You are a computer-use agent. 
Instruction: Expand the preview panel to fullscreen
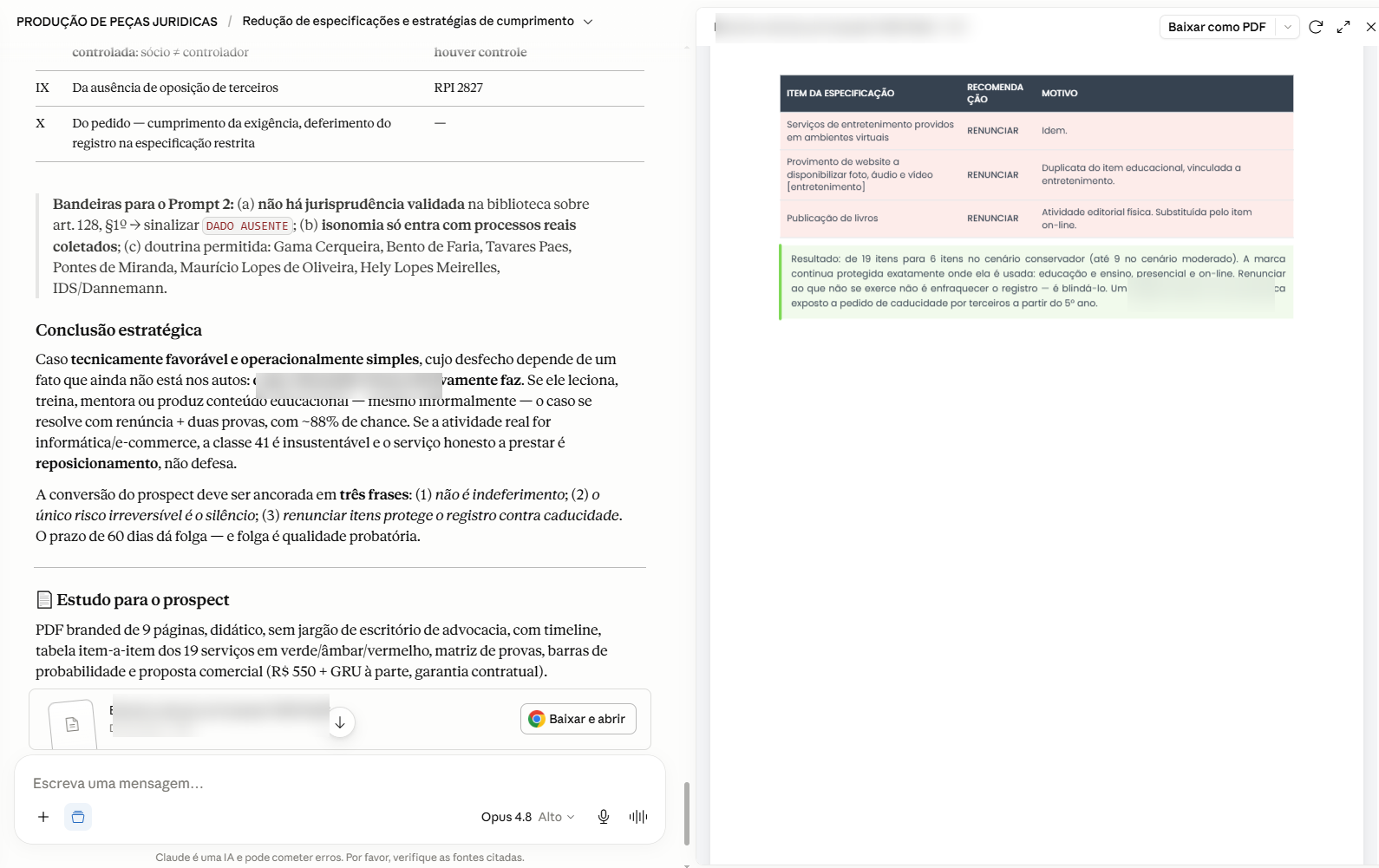[1343, 27]
